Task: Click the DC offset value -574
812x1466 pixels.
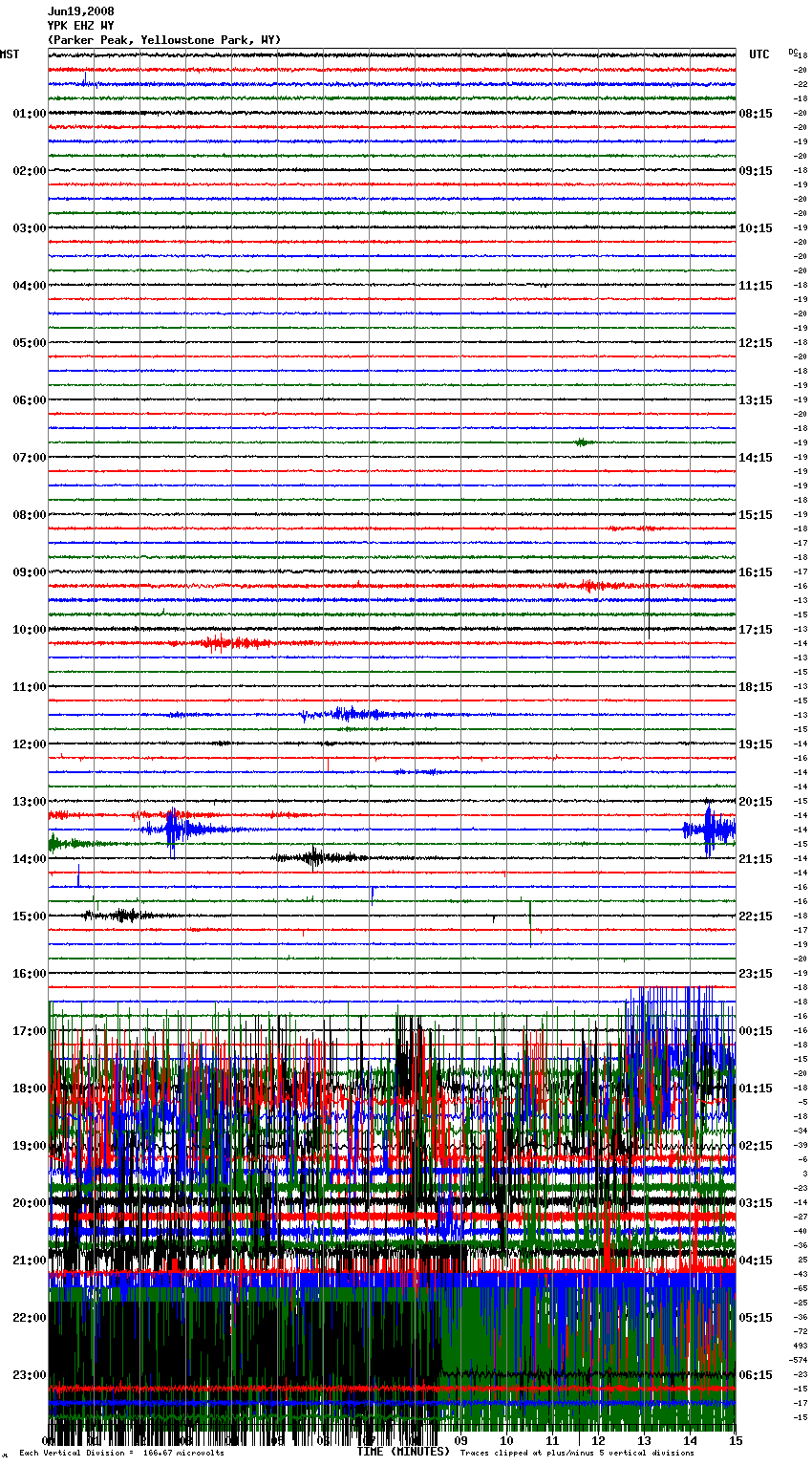Action: (799, 1360)
